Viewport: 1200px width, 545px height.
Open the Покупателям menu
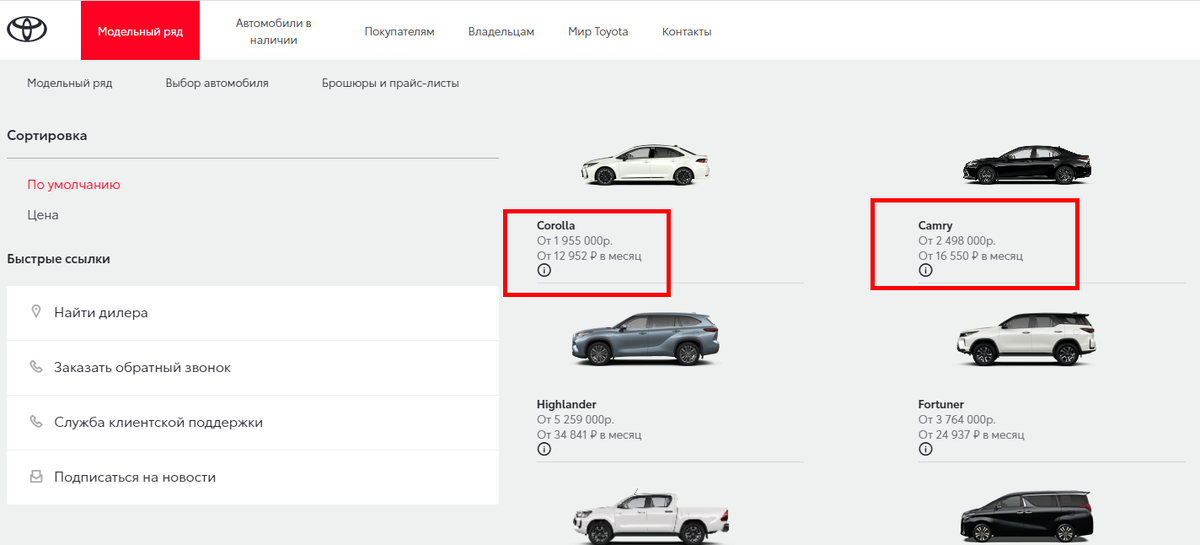(x=399, y=32)
